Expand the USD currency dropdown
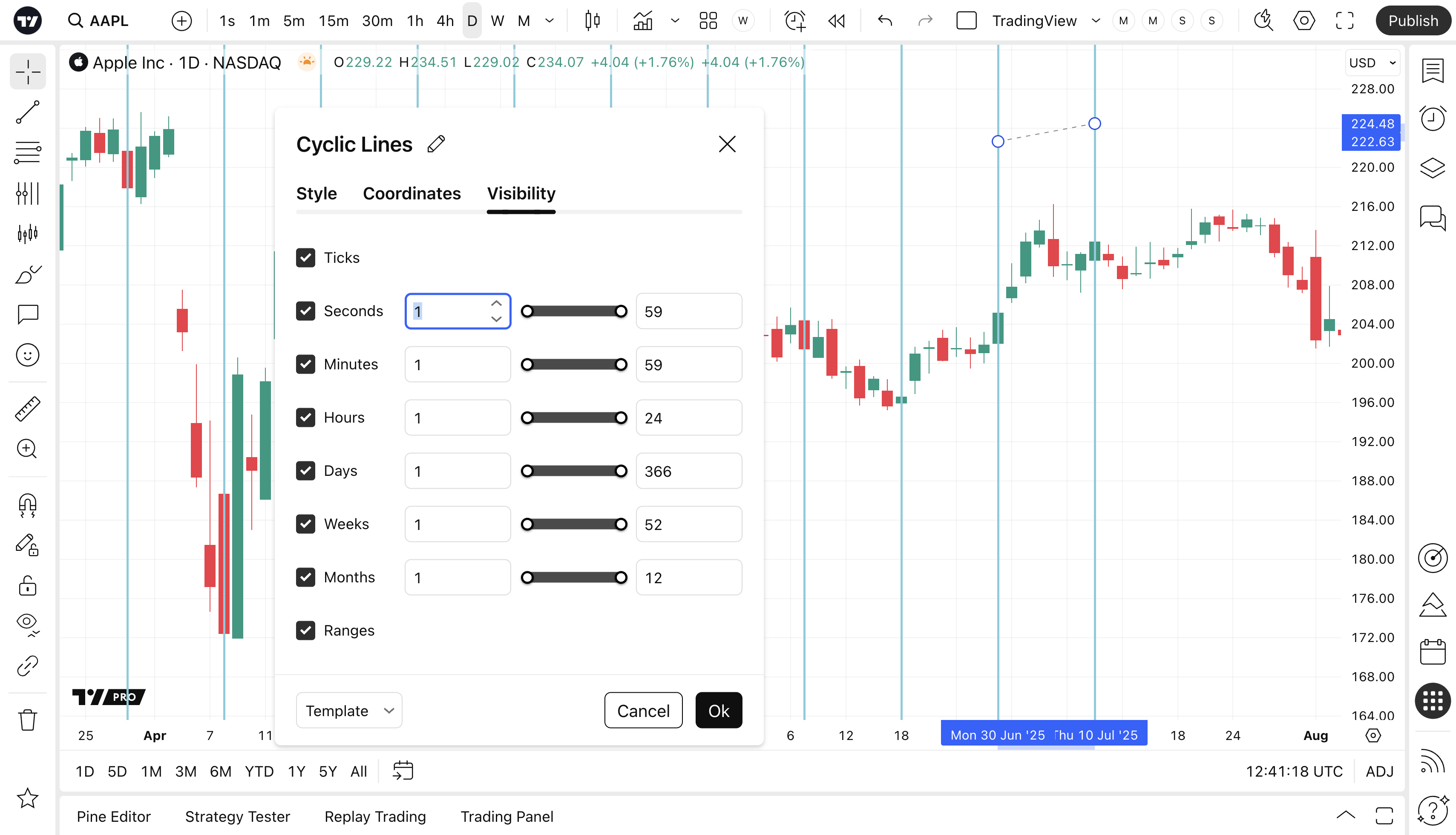Image resolution: width=1456 pixels, height=835 pixels. (1372, 63)
